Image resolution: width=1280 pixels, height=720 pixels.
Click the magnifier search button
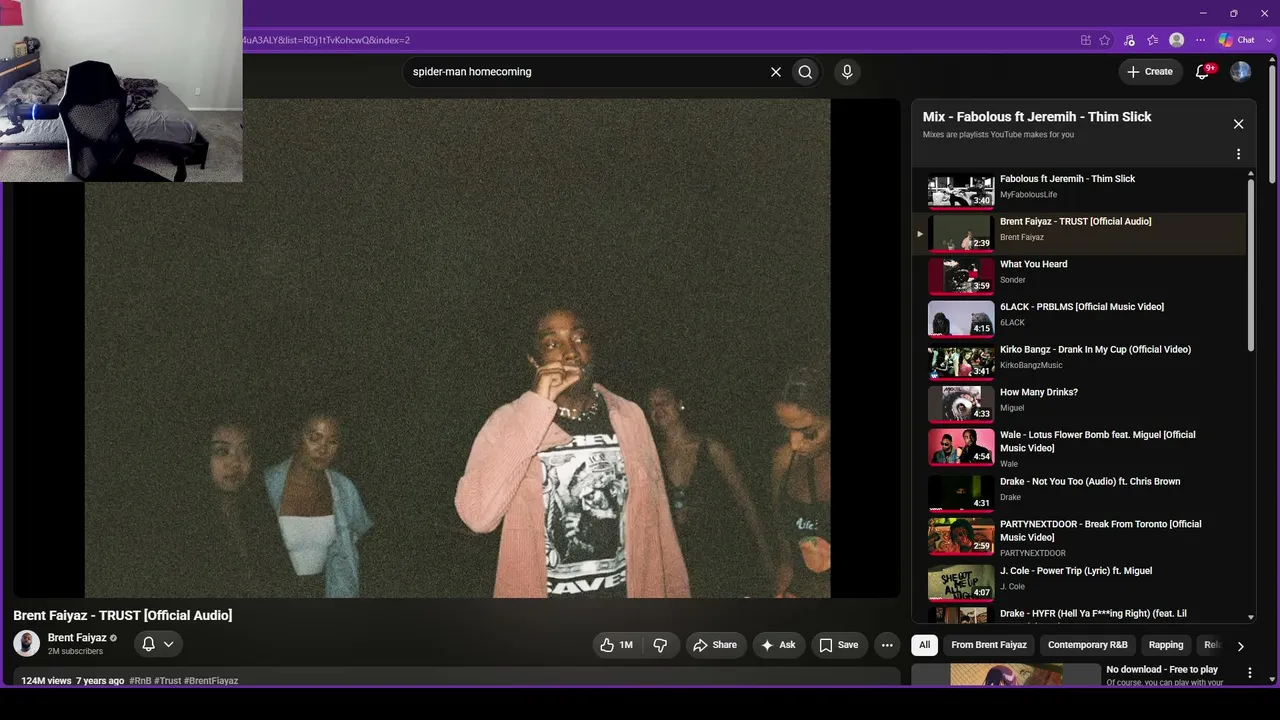pos(805,72)
